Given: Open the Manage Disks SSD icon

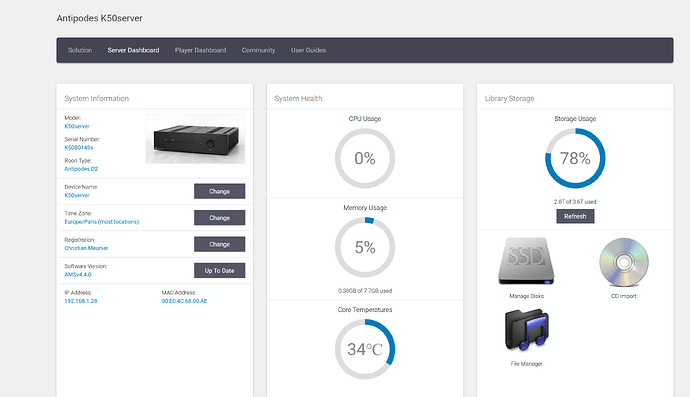Looking at the screenshot, I should [x=526, y=261].
